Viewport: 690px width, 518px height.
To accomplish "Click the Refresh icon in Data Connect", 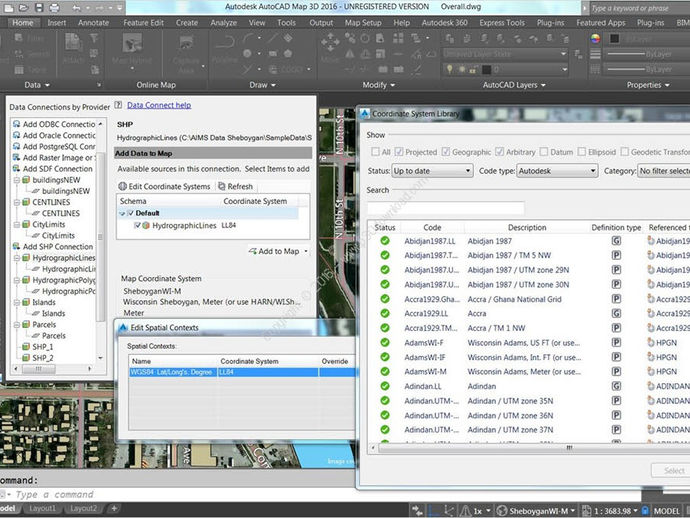I will point(222,186).
